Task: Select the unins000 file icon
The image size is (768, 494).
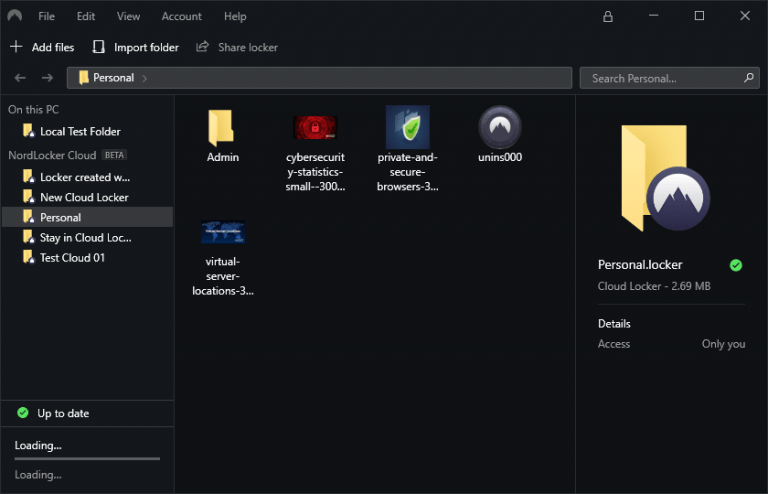Action: (x=500, y=127)
